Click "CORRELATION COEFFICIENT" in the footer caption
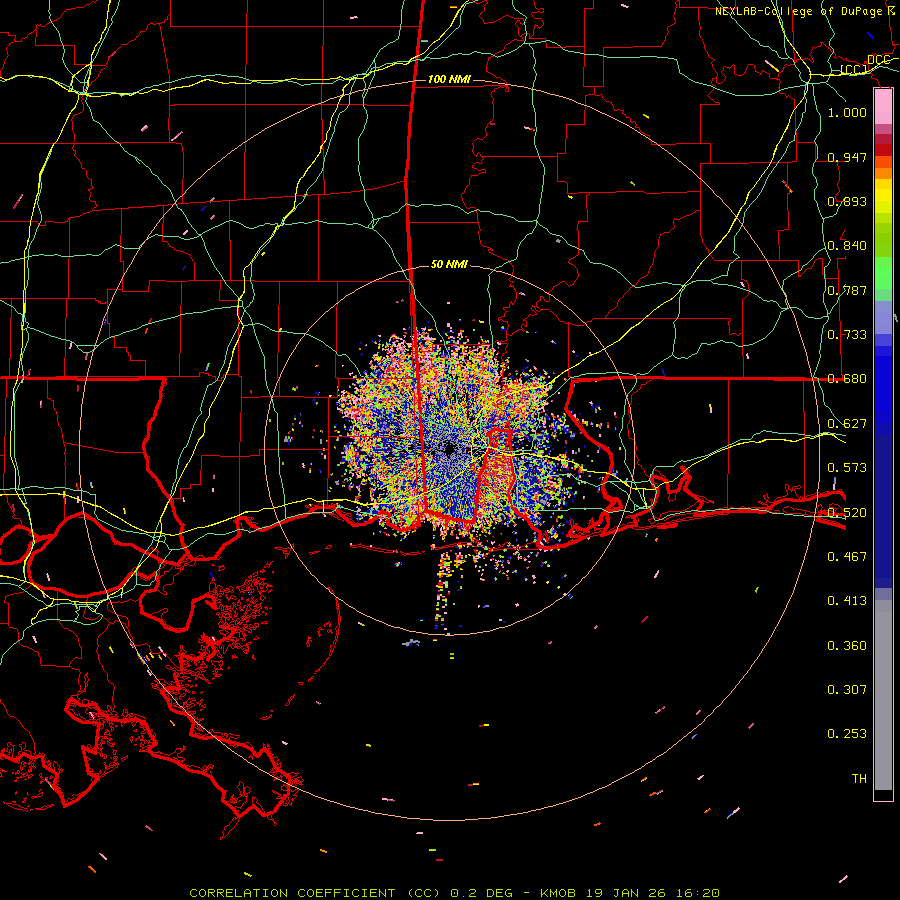This screenshot has height=900, width=900. click(x=292, y=893)
